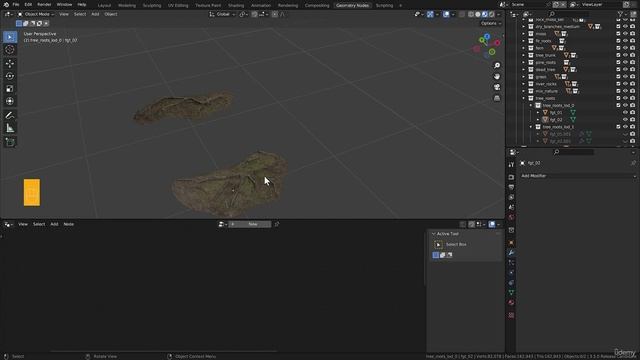The height and width of the screenshot is (360, 640).
Task: Open the Add Modifier dropdown
Action: pos(578,176)
